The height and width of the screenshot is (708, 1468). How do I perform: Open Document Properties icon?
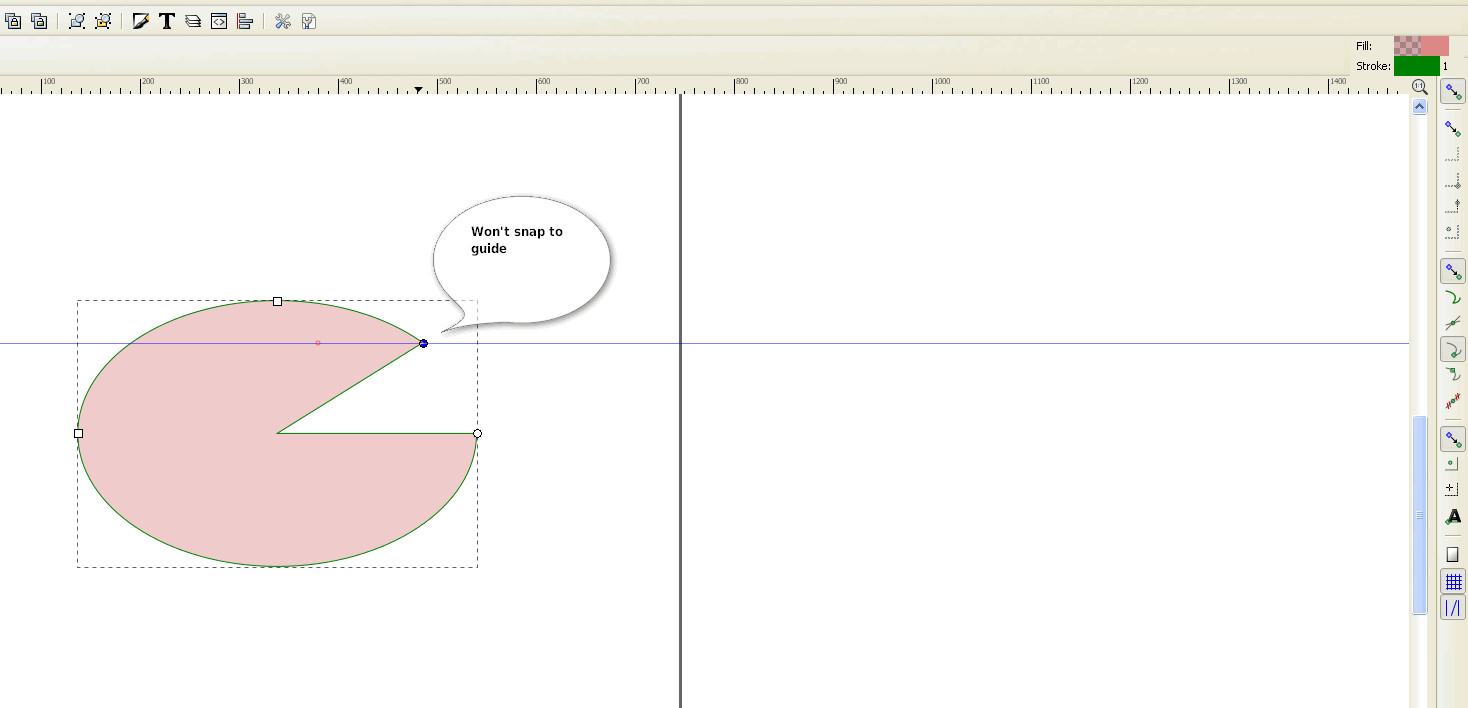(x=309, y=21)
